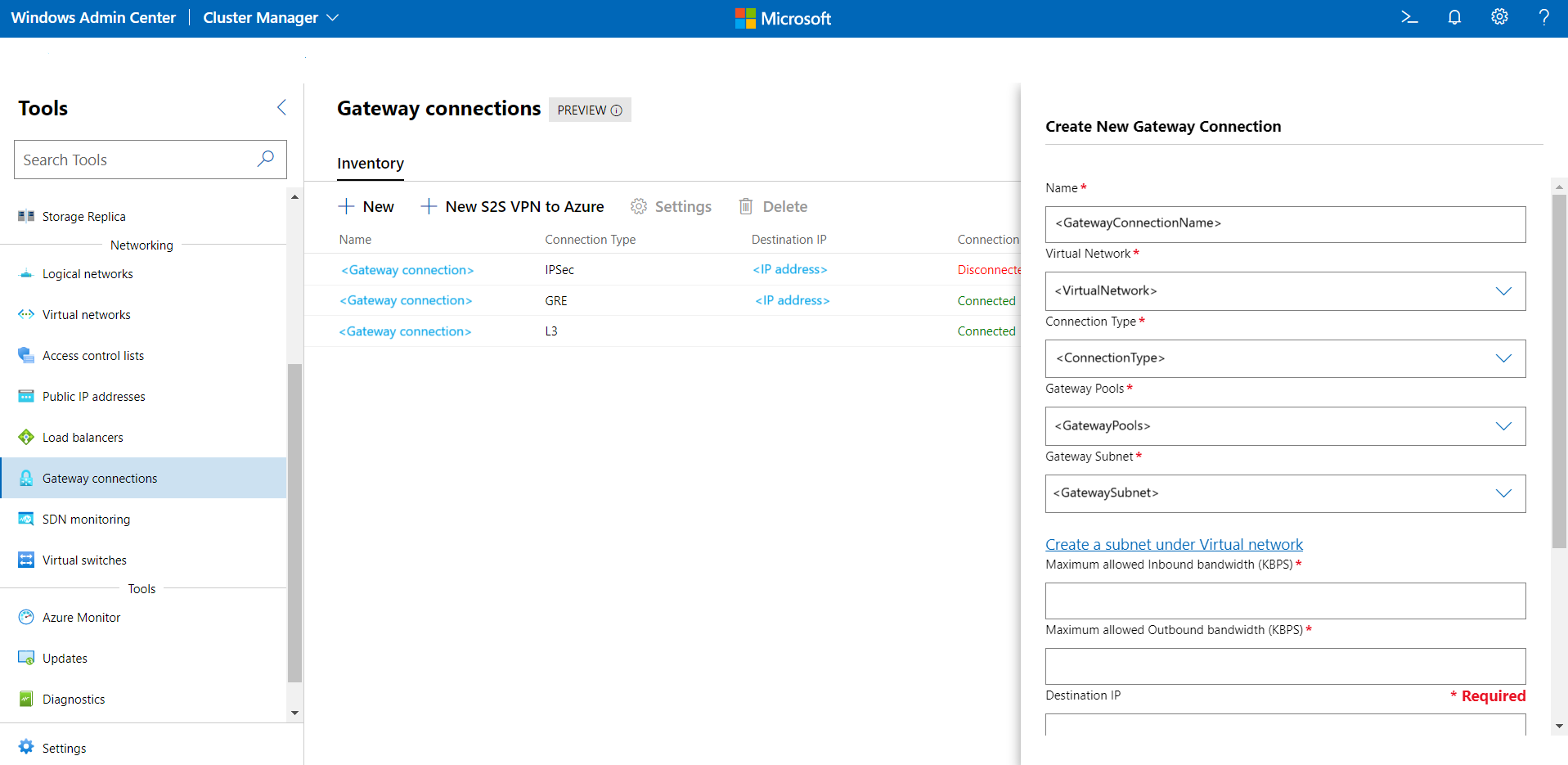1568x765 pixels.
Task: Open SDN monitoring tool
Action: tap(86, 520)
